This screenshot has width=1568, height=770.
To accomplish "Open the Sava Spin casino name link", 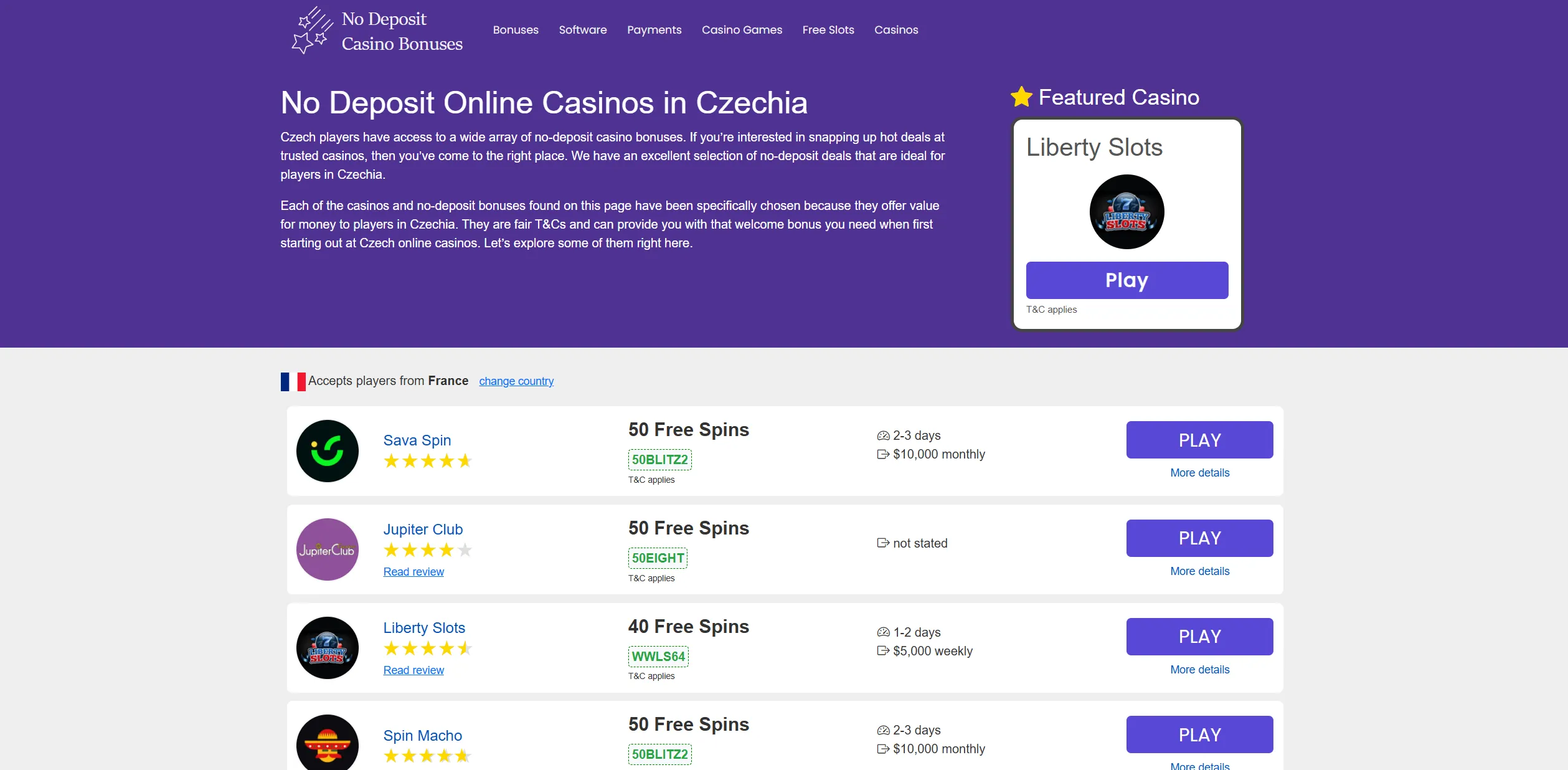I will (417, 440).
